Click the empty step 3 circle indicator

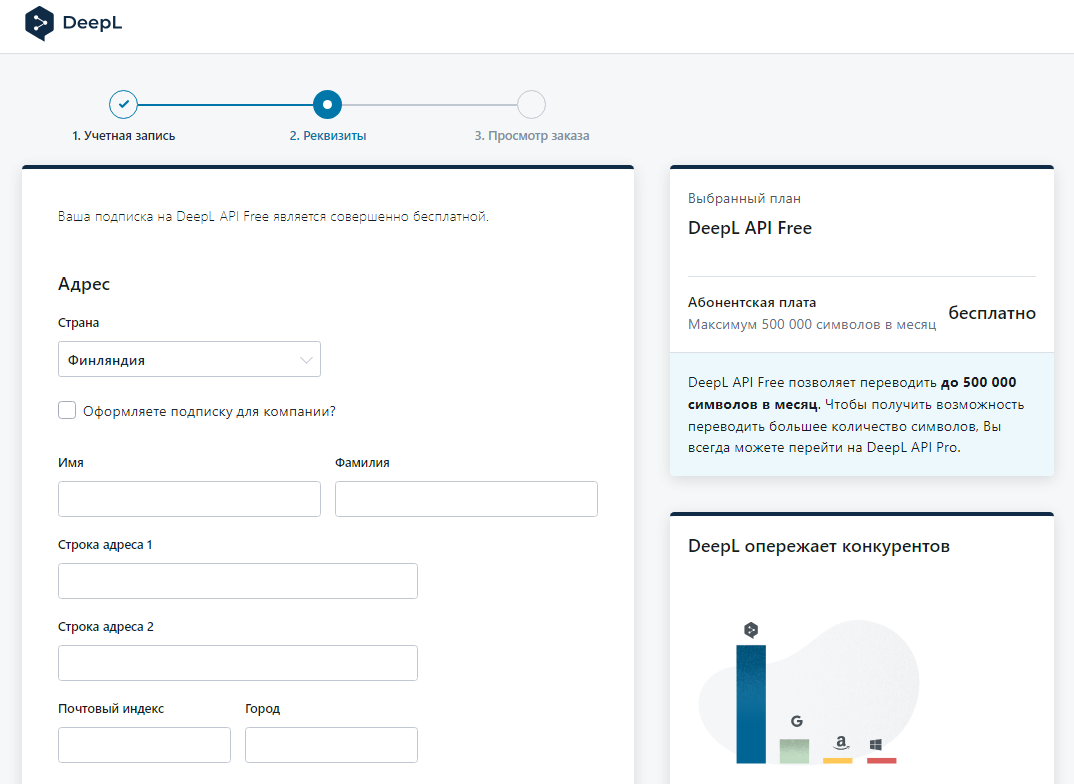531,104
